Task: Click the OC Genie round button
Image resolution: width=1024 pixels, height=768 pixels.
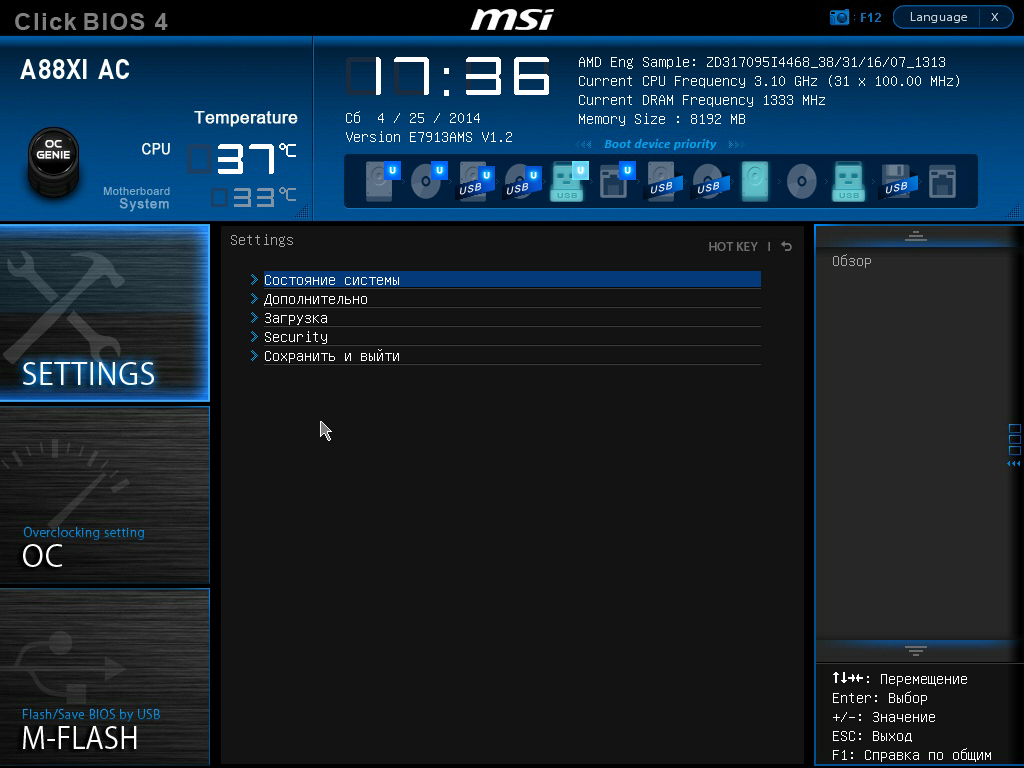Action: click(54, 162)
